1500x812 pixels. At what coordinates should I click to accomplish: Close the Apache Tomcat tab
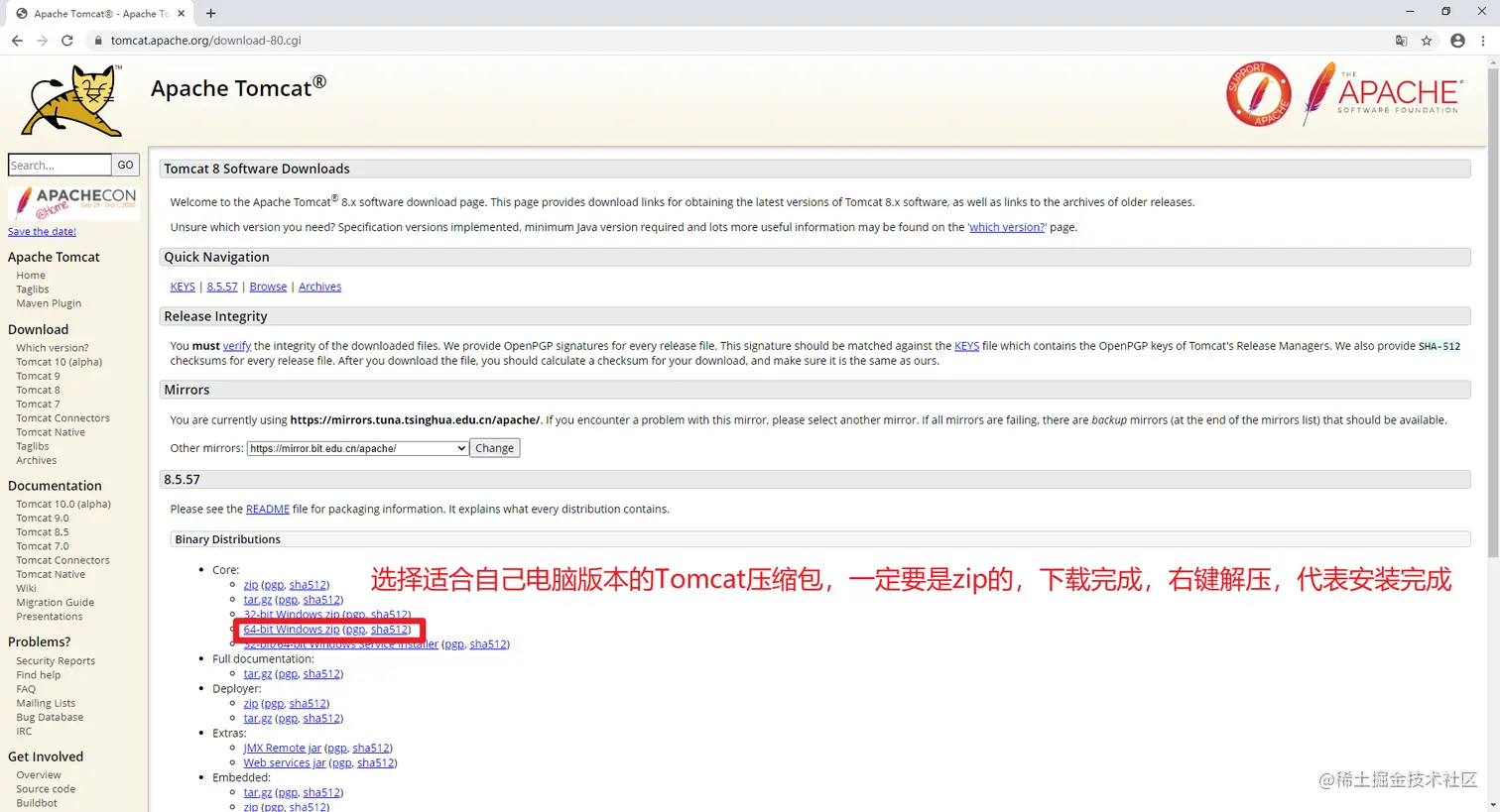[181, 13]
